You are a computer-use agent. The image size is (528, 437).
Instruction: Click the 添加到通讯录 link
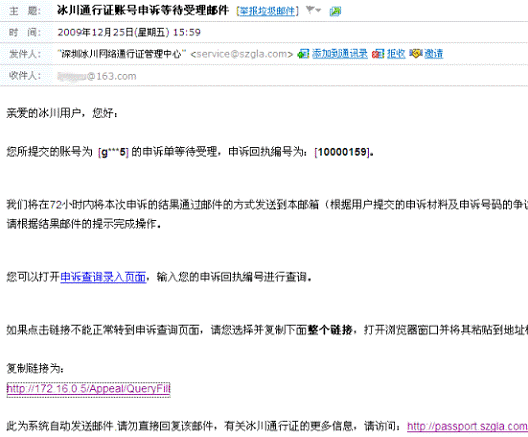pyautogui.click(x=339, y=54)
